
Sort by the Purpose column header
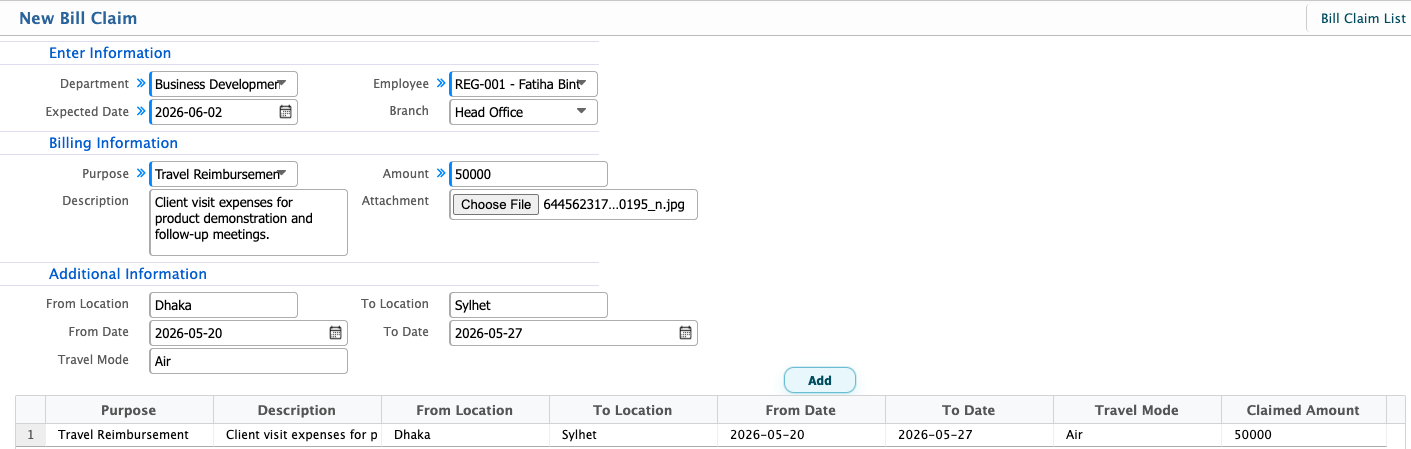[129, 410]
